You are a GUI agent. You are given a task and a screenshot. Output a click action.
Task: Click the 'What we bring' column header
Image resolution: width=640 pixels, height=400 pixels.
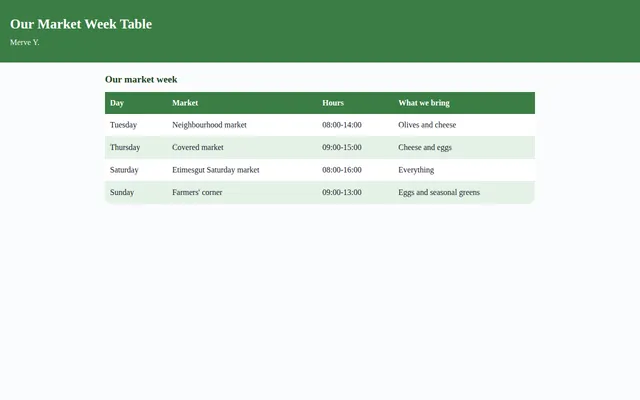[464, 103]
